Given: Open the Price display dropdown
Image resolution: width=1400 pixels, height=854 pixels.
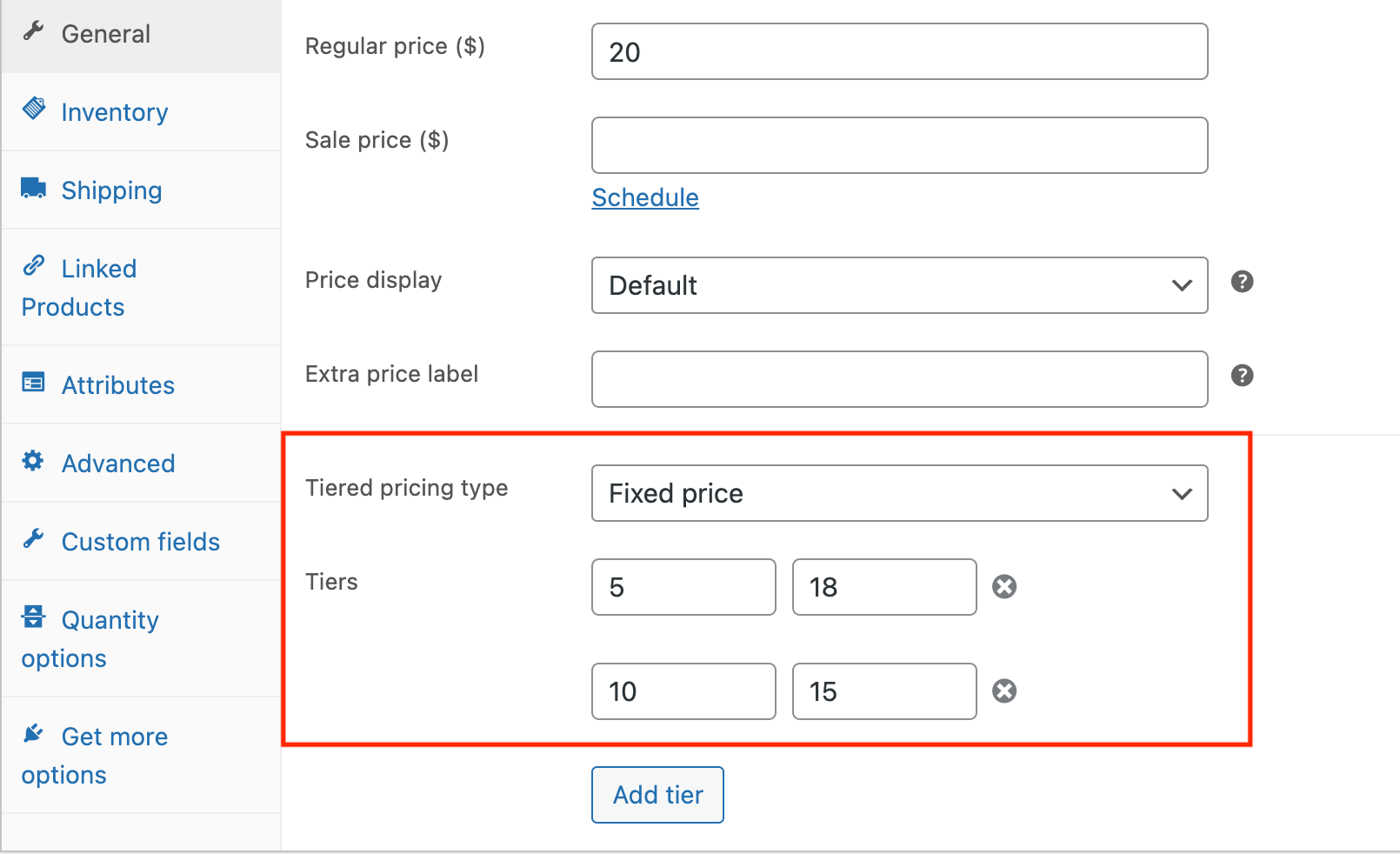Looking at the screenshot, I should point(899,285).
